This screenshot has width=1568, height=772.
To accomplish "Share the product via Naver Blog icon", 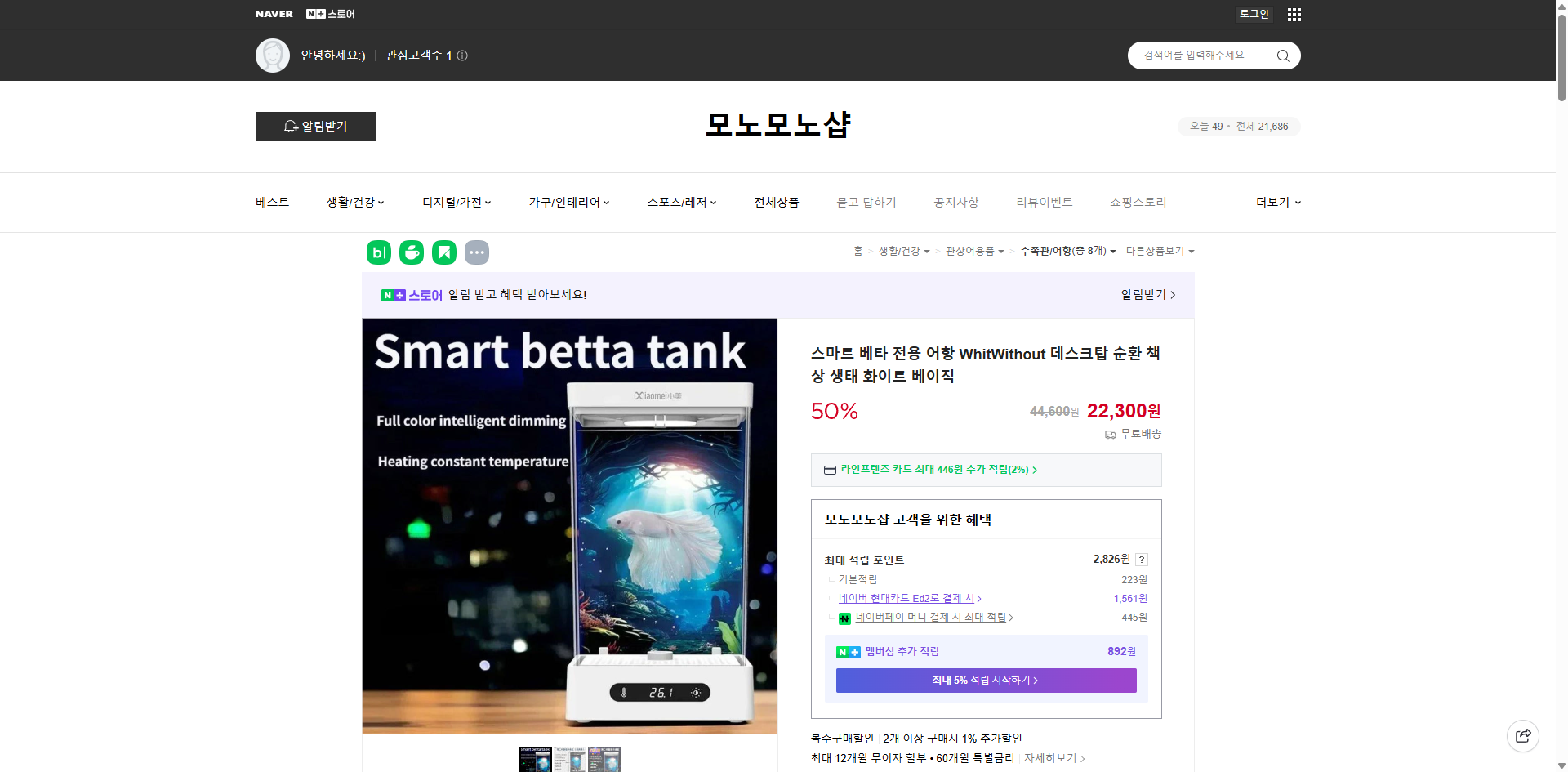I will click(x=378, y=252).
